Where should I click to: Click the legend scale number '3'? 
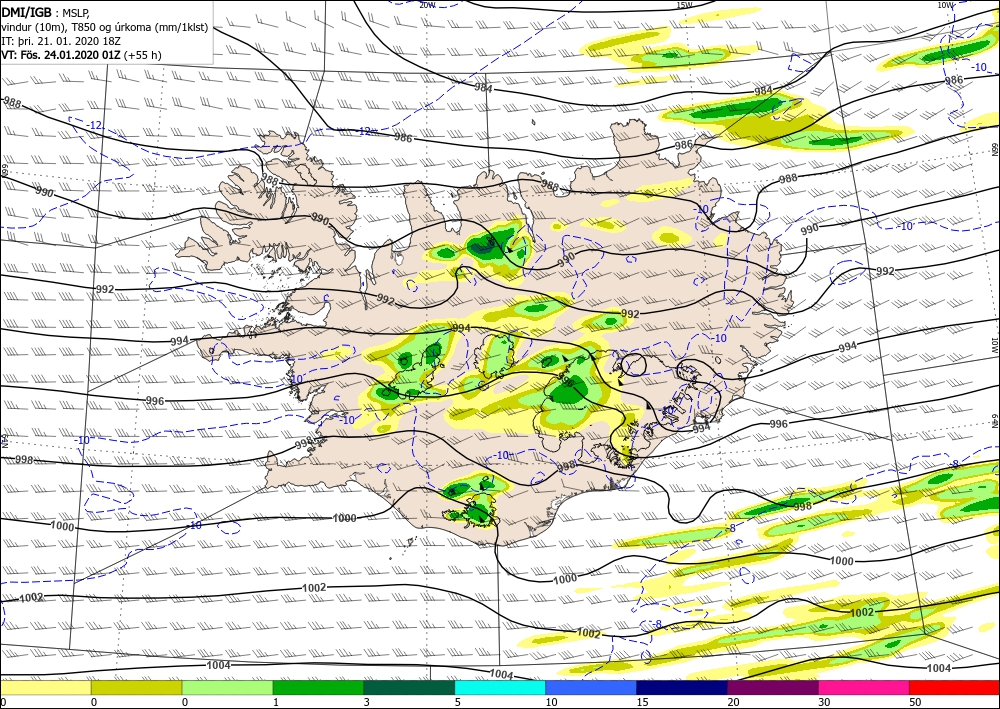coord(367,702)
